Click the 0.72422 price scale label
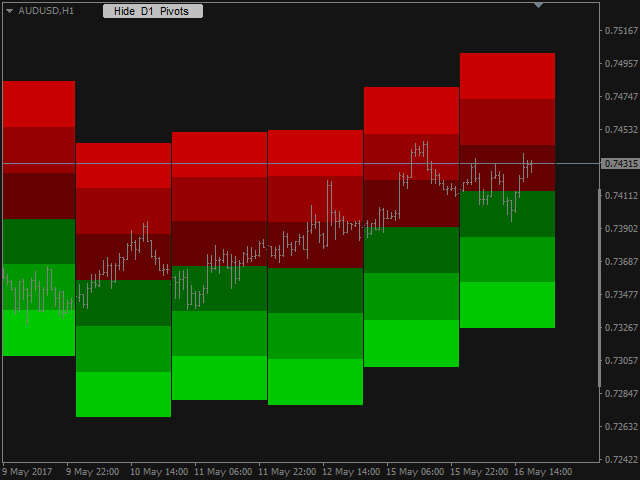The height and width of the screenshot is (480, 640). (621, 460)
